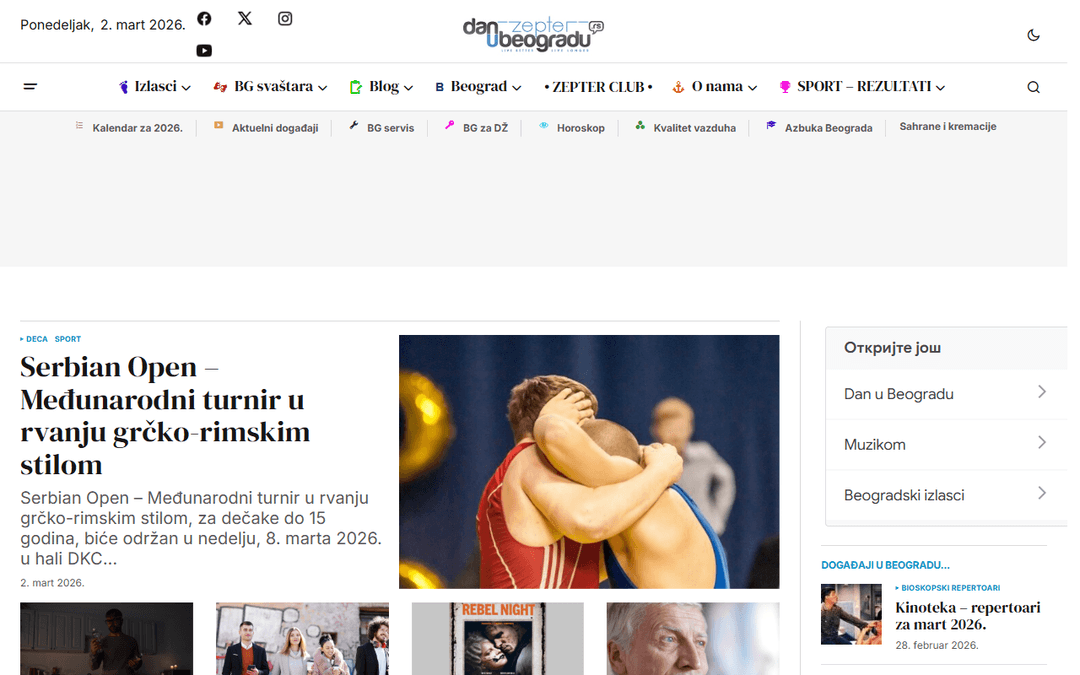Image resolution: width=1080 pixels, height=675 pixels.
Task: Open the hamburger side menu icon
Action: point(30,87)
